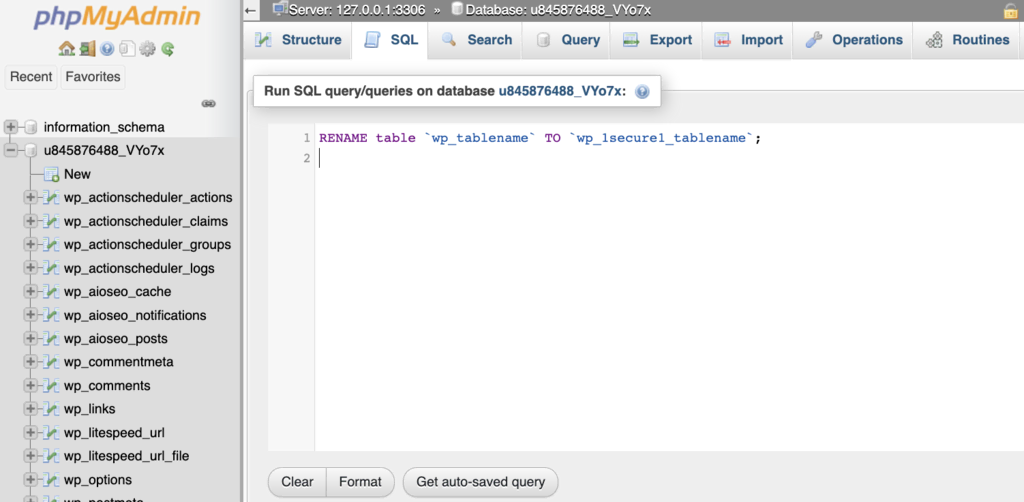This screenshot has height=502, width=1024.
Task: Click the Home icon under phpMyAdmin logo
Action: (66, 48)
